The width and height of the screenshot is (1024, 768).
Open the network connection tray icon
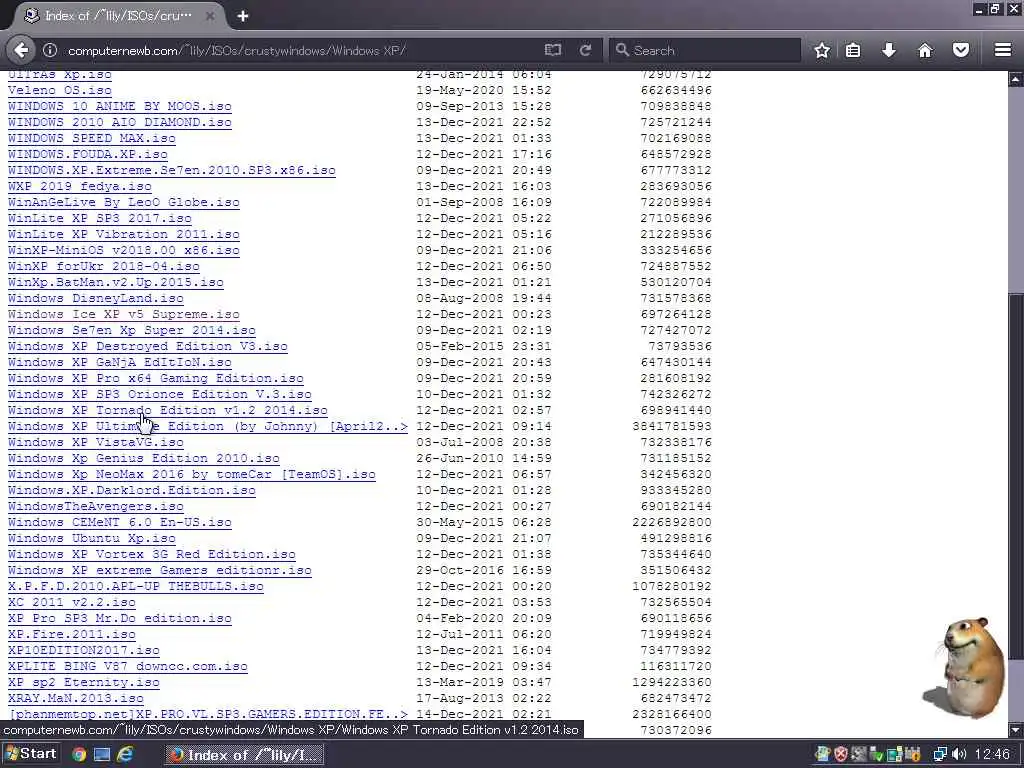coord(940,755)
